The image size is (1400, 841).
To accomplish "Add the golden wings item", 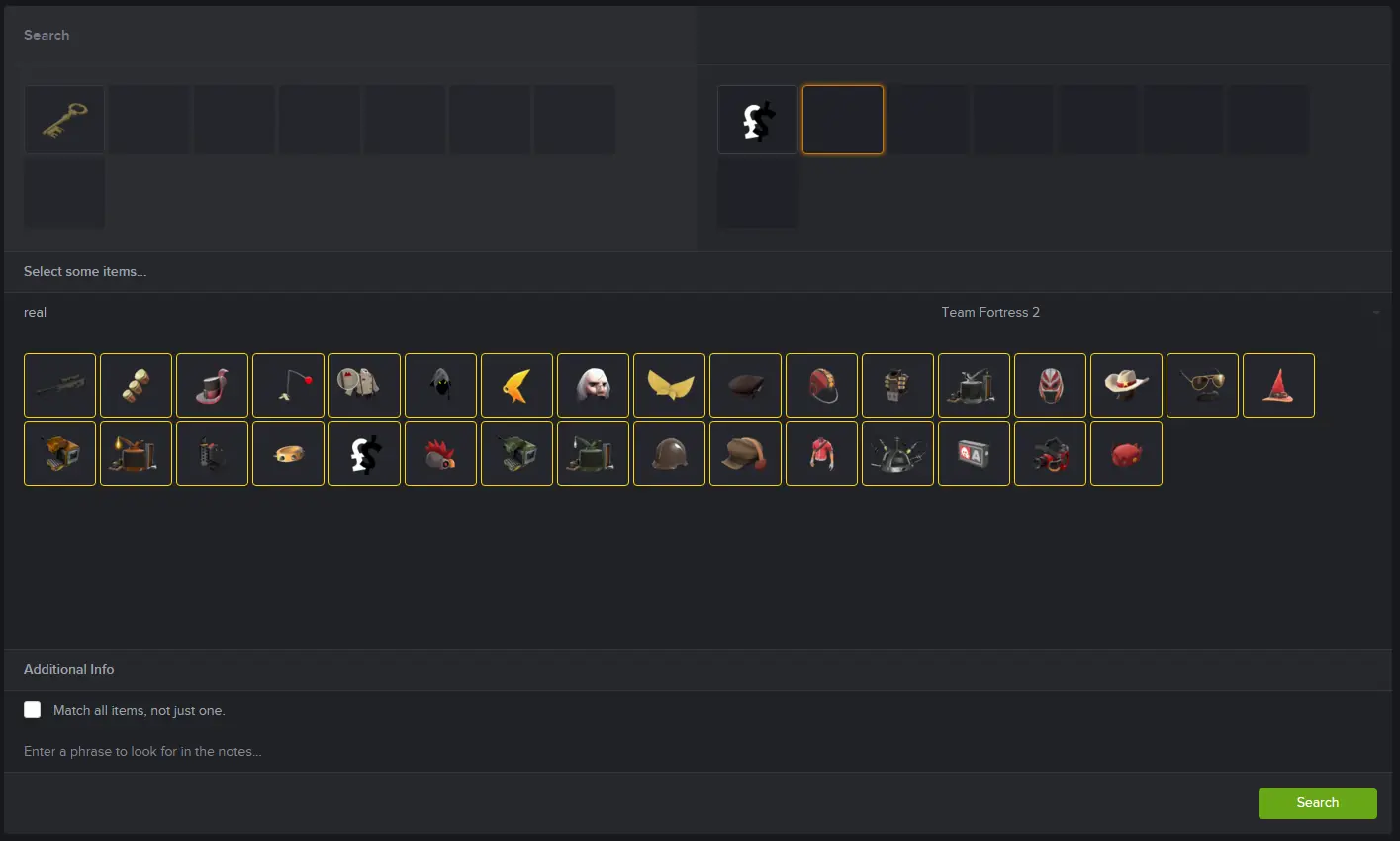I will point(670,385).
